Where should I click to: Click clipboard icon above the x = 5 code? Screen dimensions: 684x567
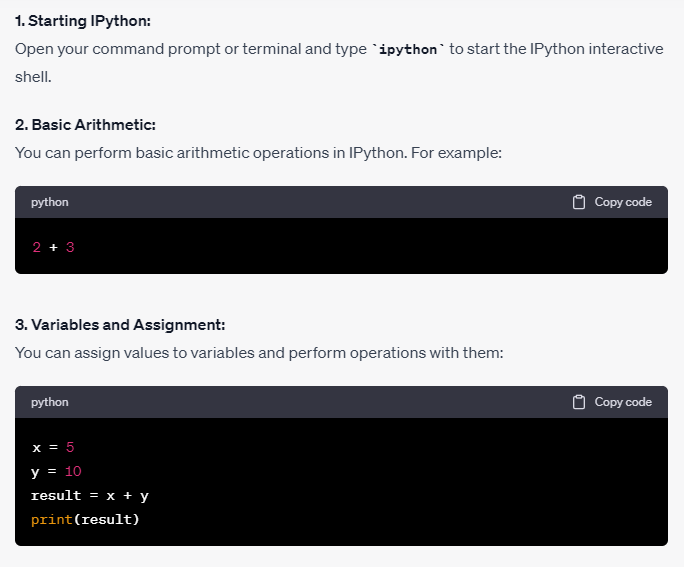tap(579, 402)
